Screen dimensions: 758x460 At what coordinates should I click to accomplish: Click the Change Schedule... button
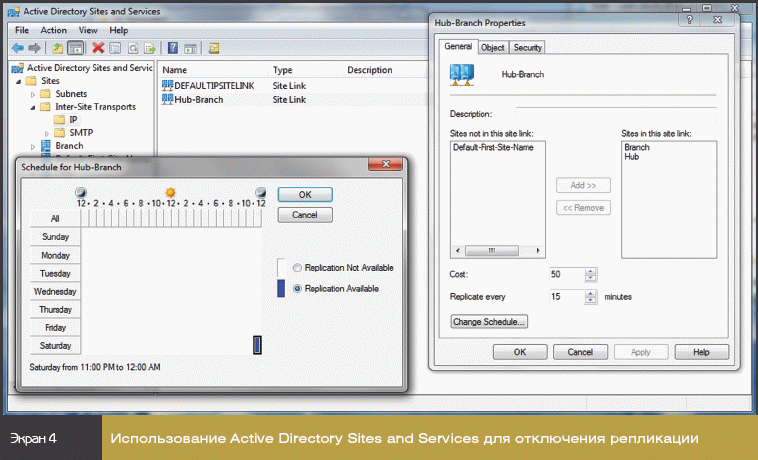pos(489,322)
